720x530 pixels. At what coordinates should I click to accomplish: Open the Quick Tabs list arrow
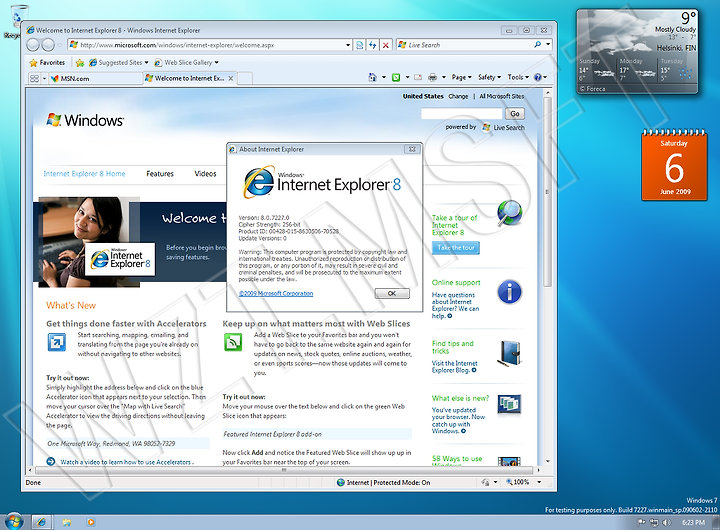pyautogui.click(x=44, y=79)
